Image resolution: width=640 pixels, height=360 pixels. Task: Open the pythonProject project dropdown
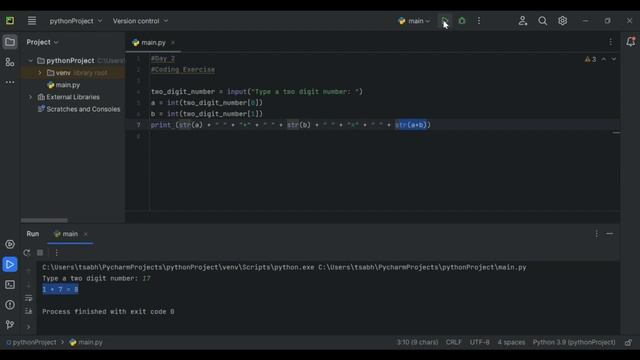click(x=76, y=21)
